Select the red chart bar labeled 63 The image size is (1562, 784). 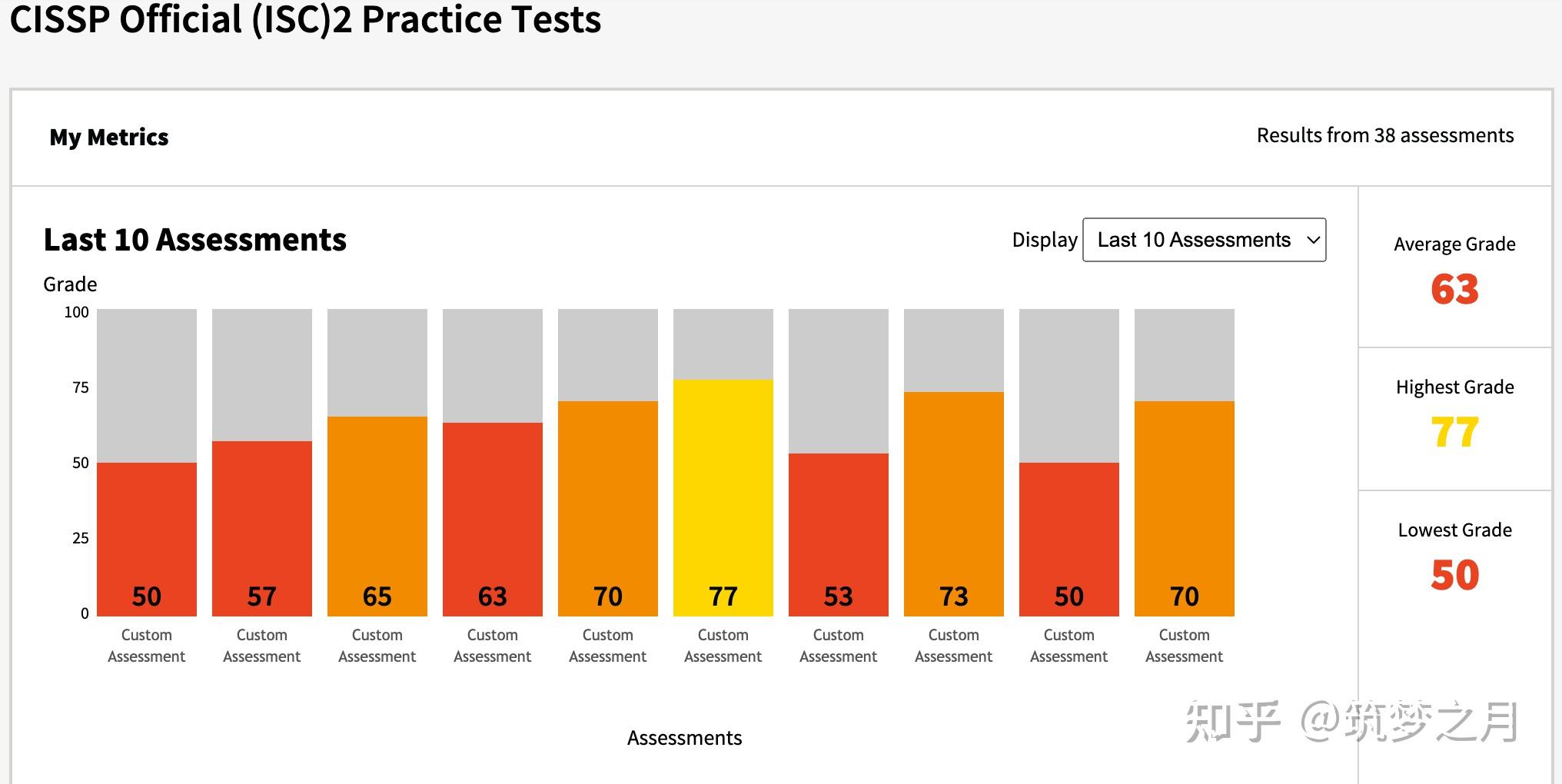[x=492, y=518]
